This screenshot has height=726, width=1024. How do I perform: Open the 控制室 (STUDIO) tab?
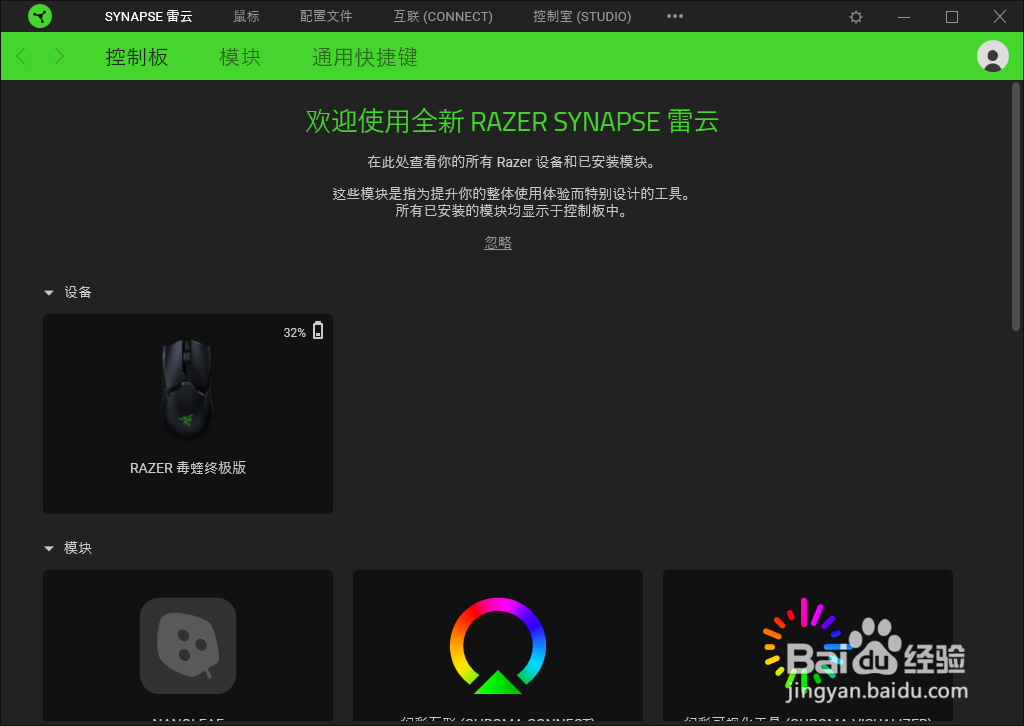(x=582, y=16)
